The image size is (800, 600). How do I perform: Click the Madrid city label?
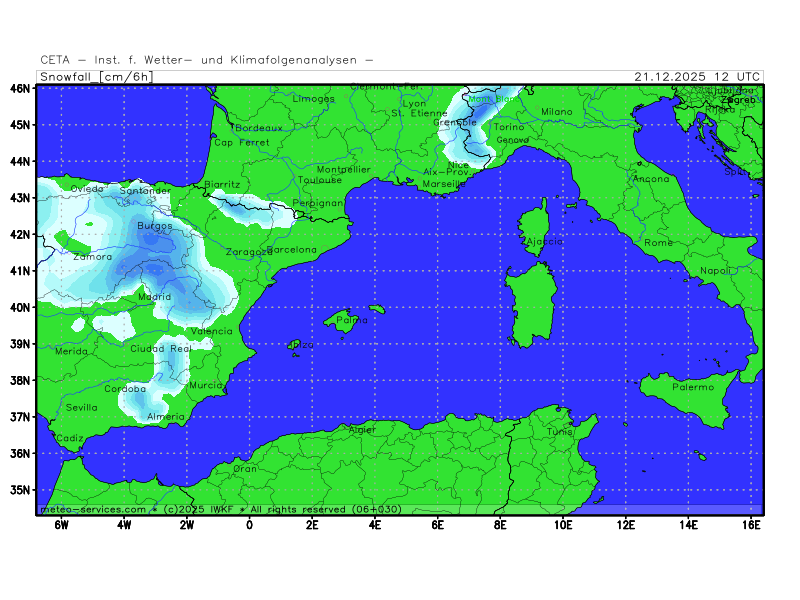[154, 297]
